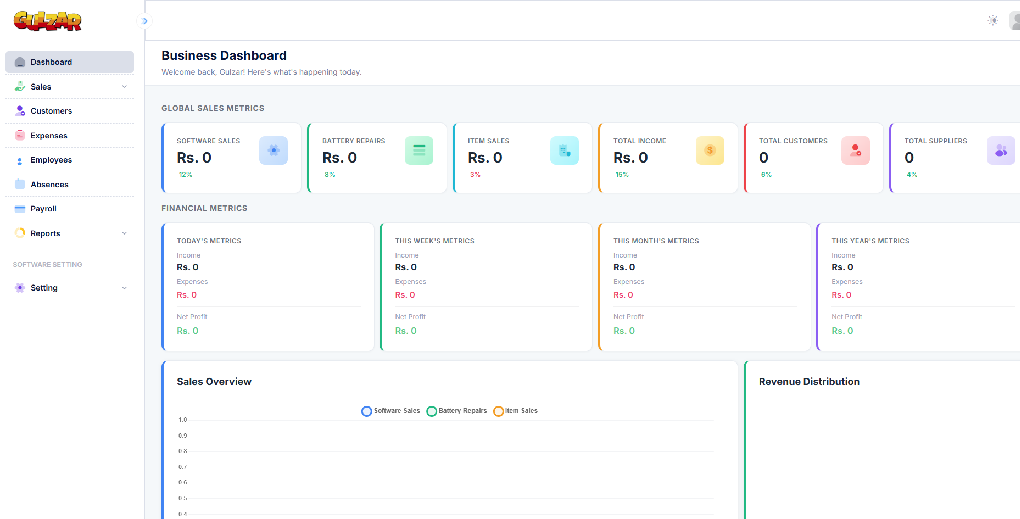1020x519 pixels.
Task: Toggle Battery Repairs series in chart legend
Action: tap(456, 411)
